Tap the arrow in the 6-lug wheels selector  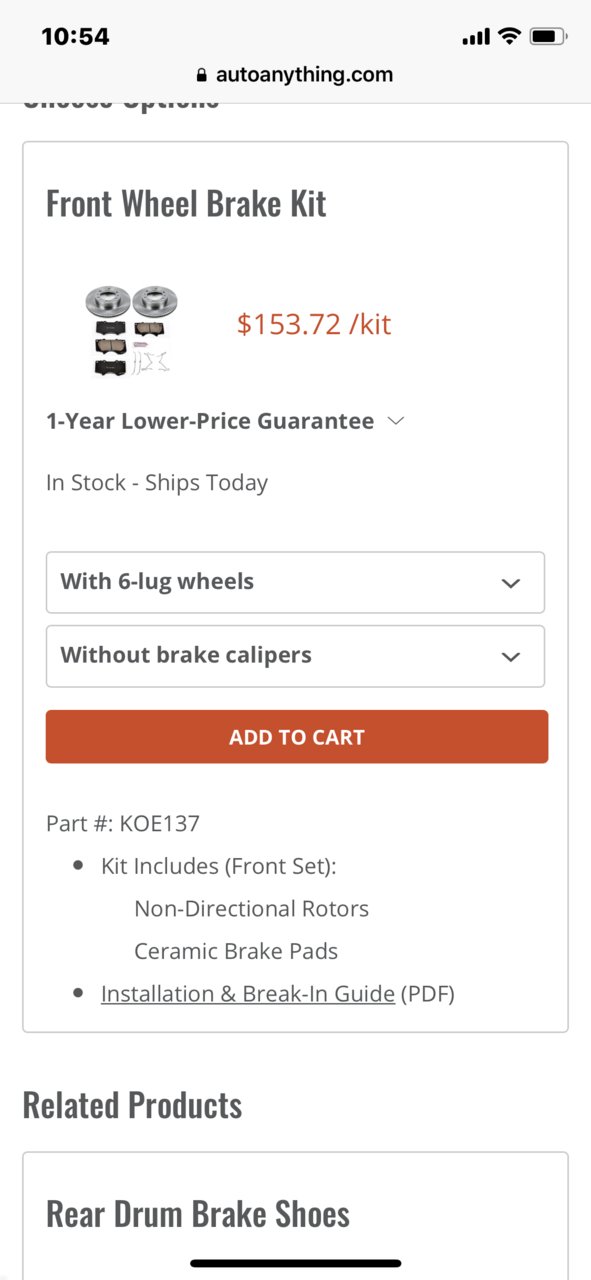[511, 583]
